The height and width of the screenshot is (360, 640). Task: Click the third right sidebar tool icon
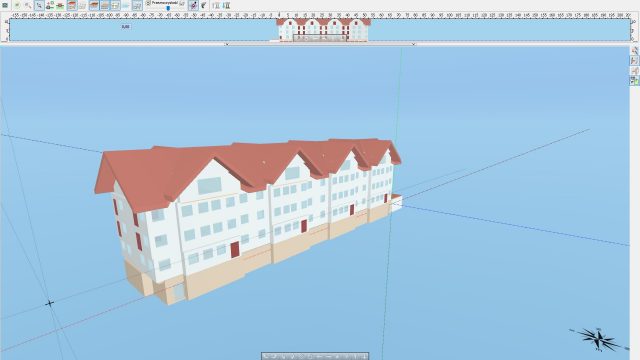coord(635,71)
